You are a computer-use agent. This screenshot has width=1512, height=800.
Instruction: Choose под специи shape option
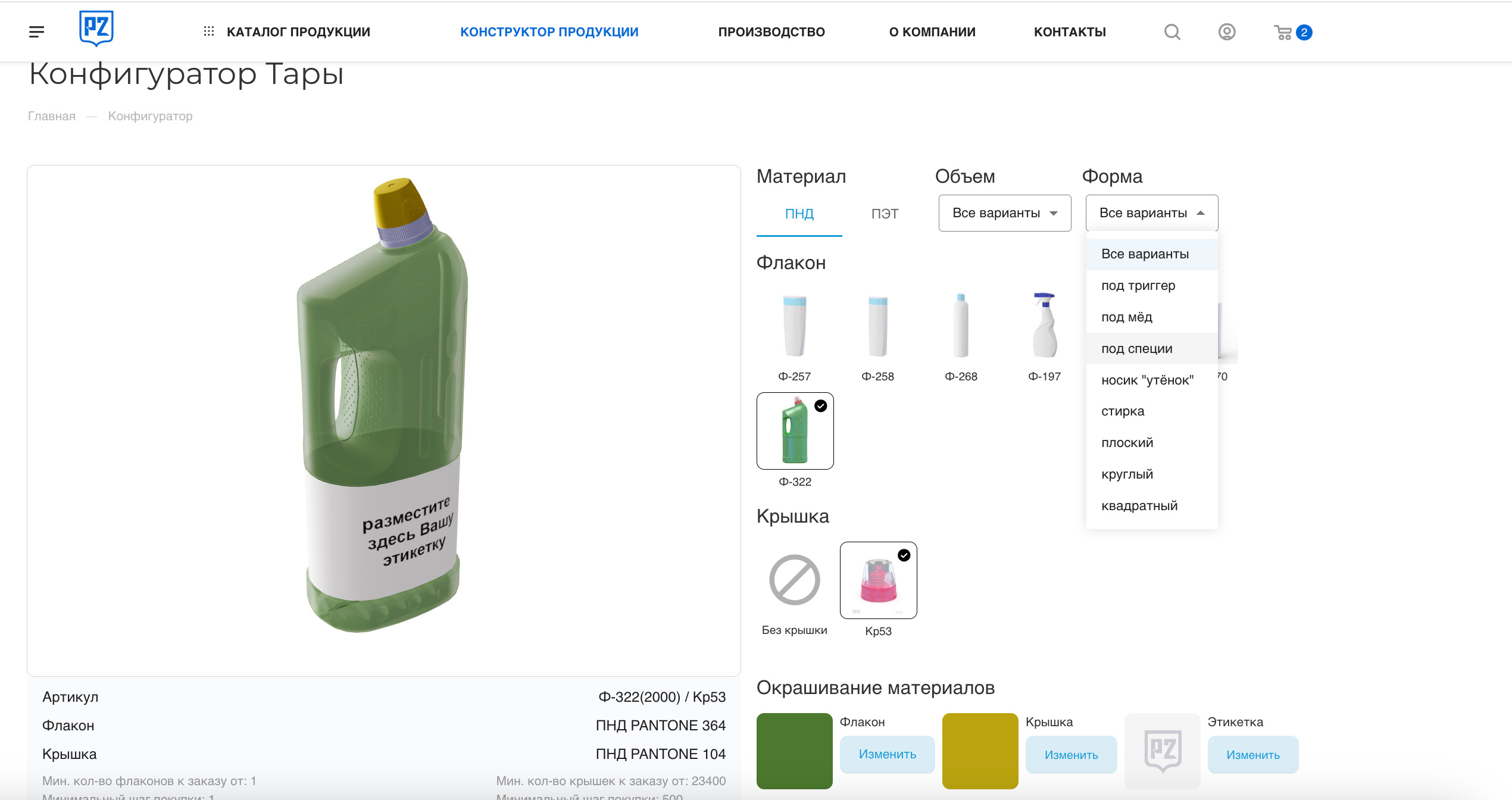1152,349
